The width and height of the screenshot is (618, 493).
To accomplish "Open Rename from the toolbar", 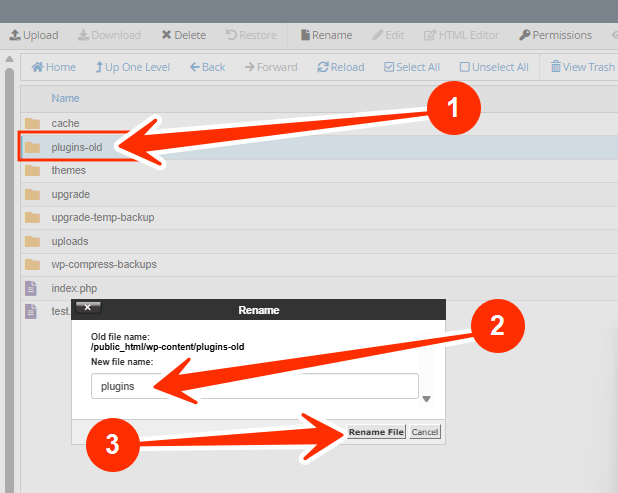I will 326,35.
